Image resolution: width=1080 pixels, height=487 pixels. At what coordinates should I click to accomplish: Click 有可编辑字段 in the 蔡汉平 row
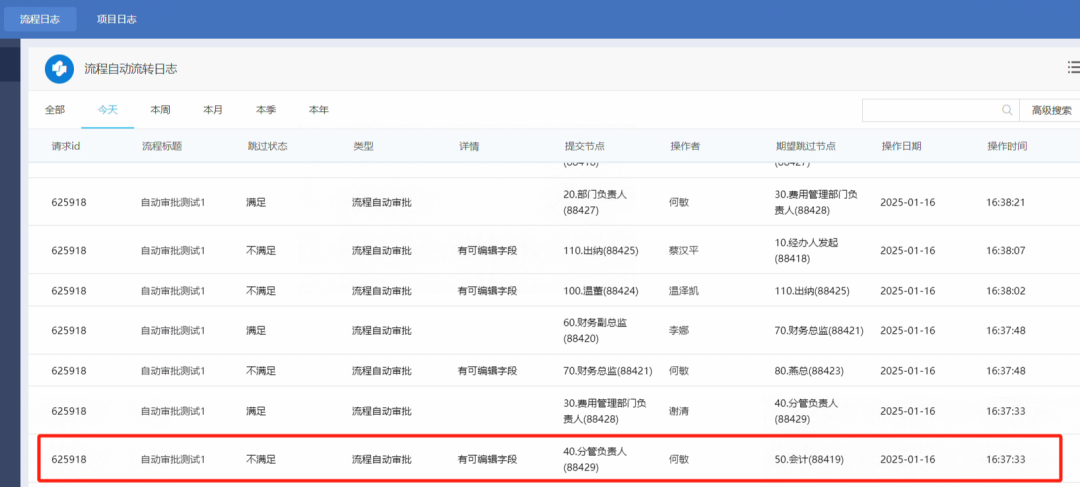(x=487, y=251)
